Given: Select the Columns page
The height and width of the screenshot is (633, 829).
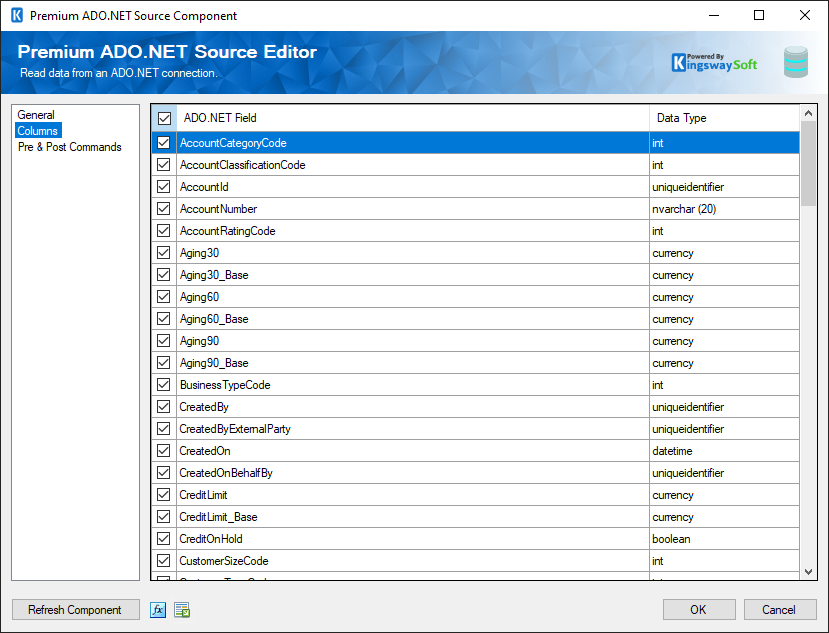Looking at the screenshot, I should [x=38, y=131].
